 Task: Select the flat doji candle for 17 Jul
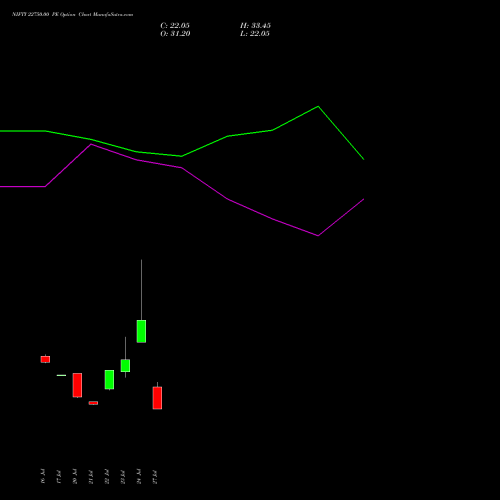pos(61,375)
